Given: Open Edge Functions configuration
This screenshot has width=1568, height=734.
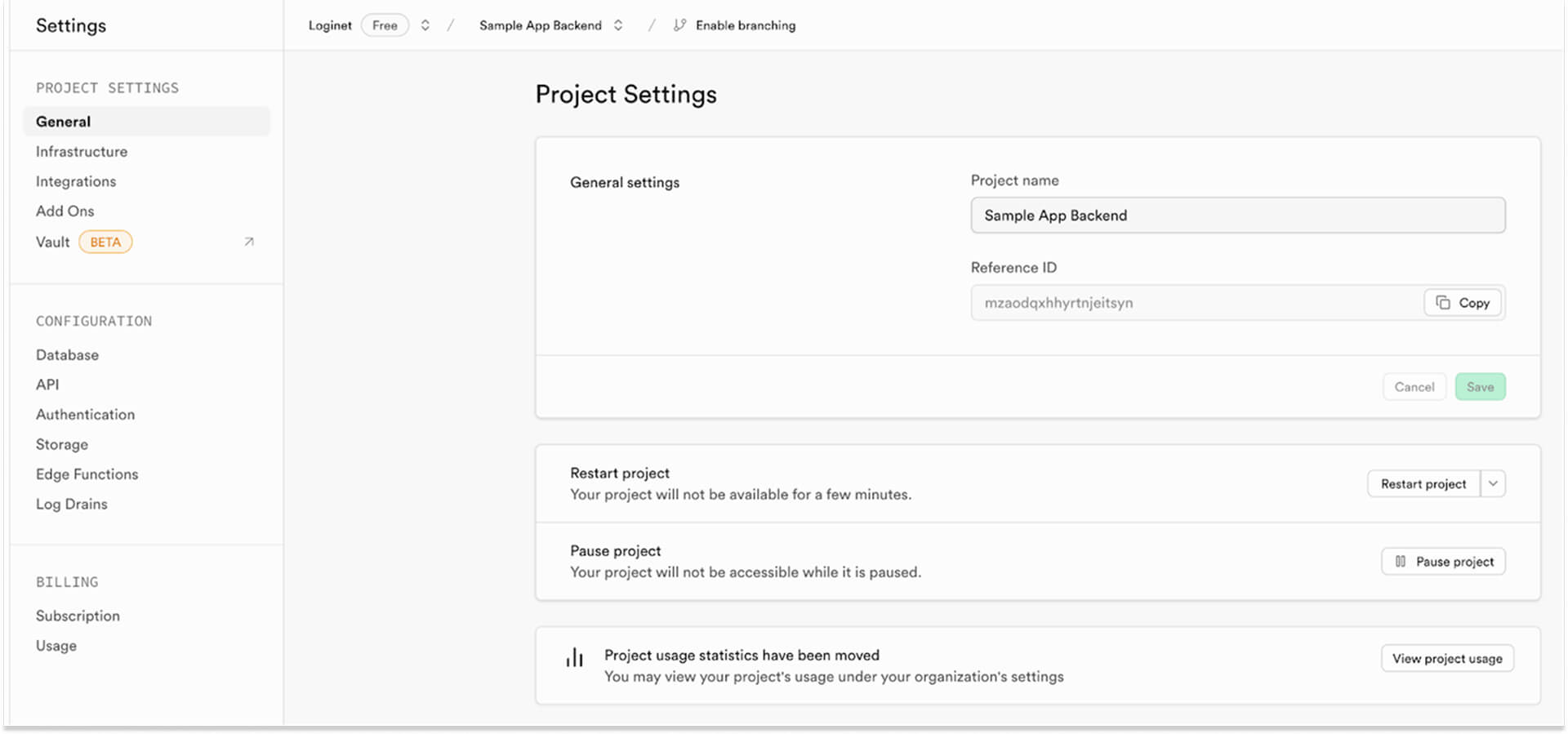Looking at the screenshot, I should click(x=87, y=474).
